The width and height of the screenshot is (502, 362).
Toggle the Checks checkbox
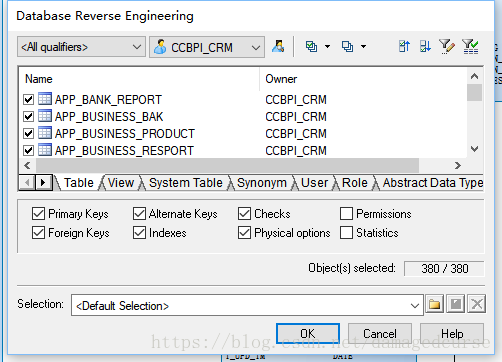(x=244, y=214)
